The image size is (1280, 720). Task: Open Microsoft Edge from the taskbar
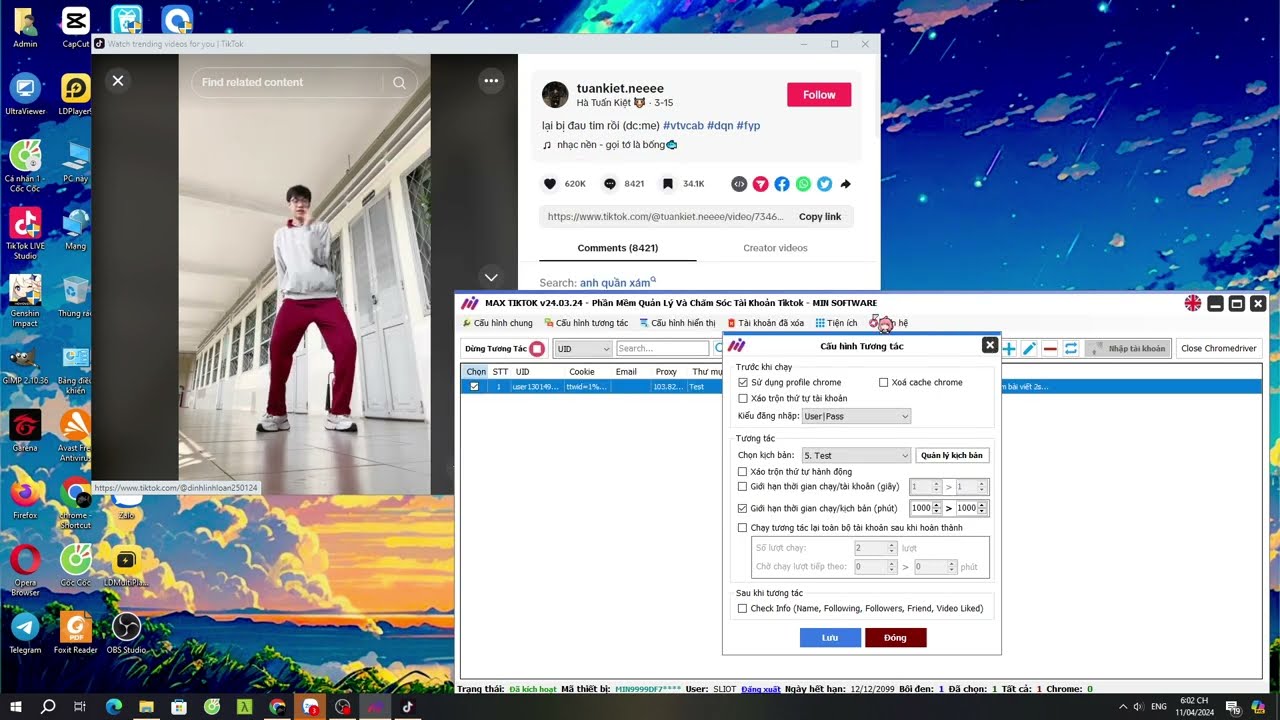pos(113,707)
